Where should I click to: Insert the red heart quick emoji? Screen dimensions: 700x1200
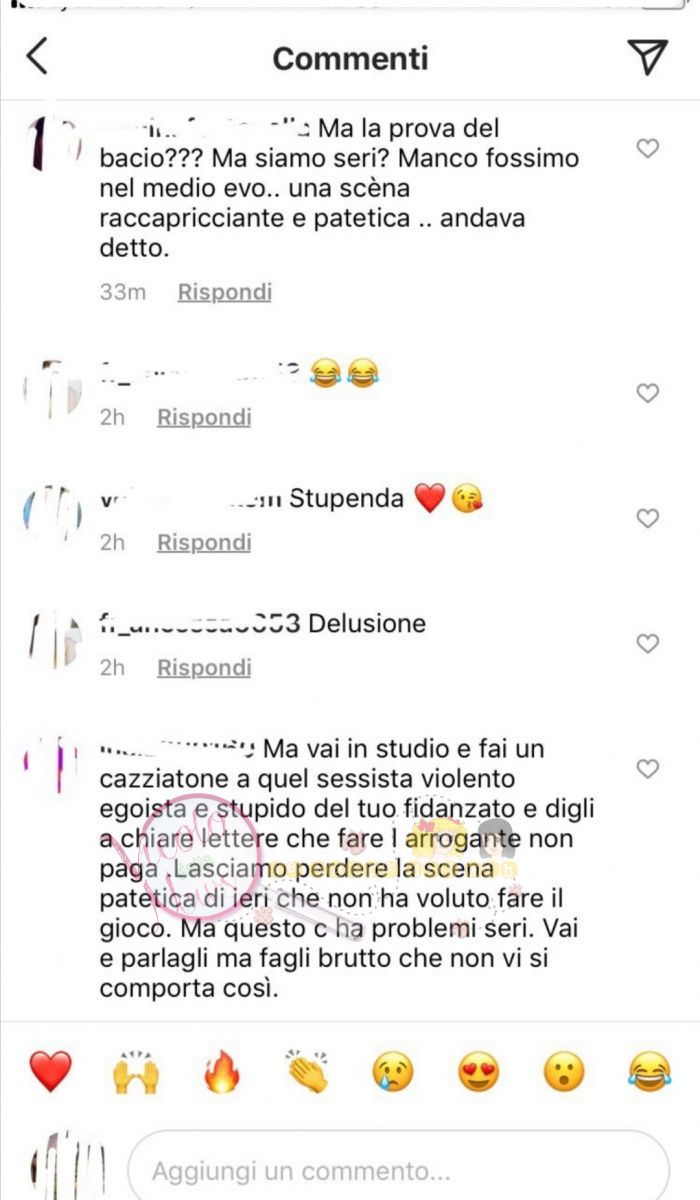tap(50, 1072)
